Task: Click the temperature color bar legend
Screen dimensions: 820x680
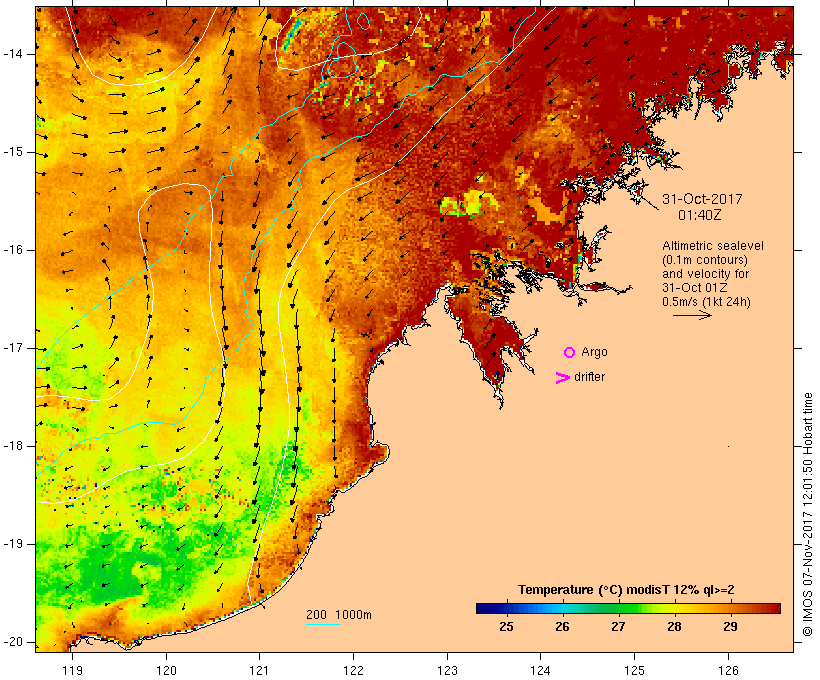Action: point(628,608)
